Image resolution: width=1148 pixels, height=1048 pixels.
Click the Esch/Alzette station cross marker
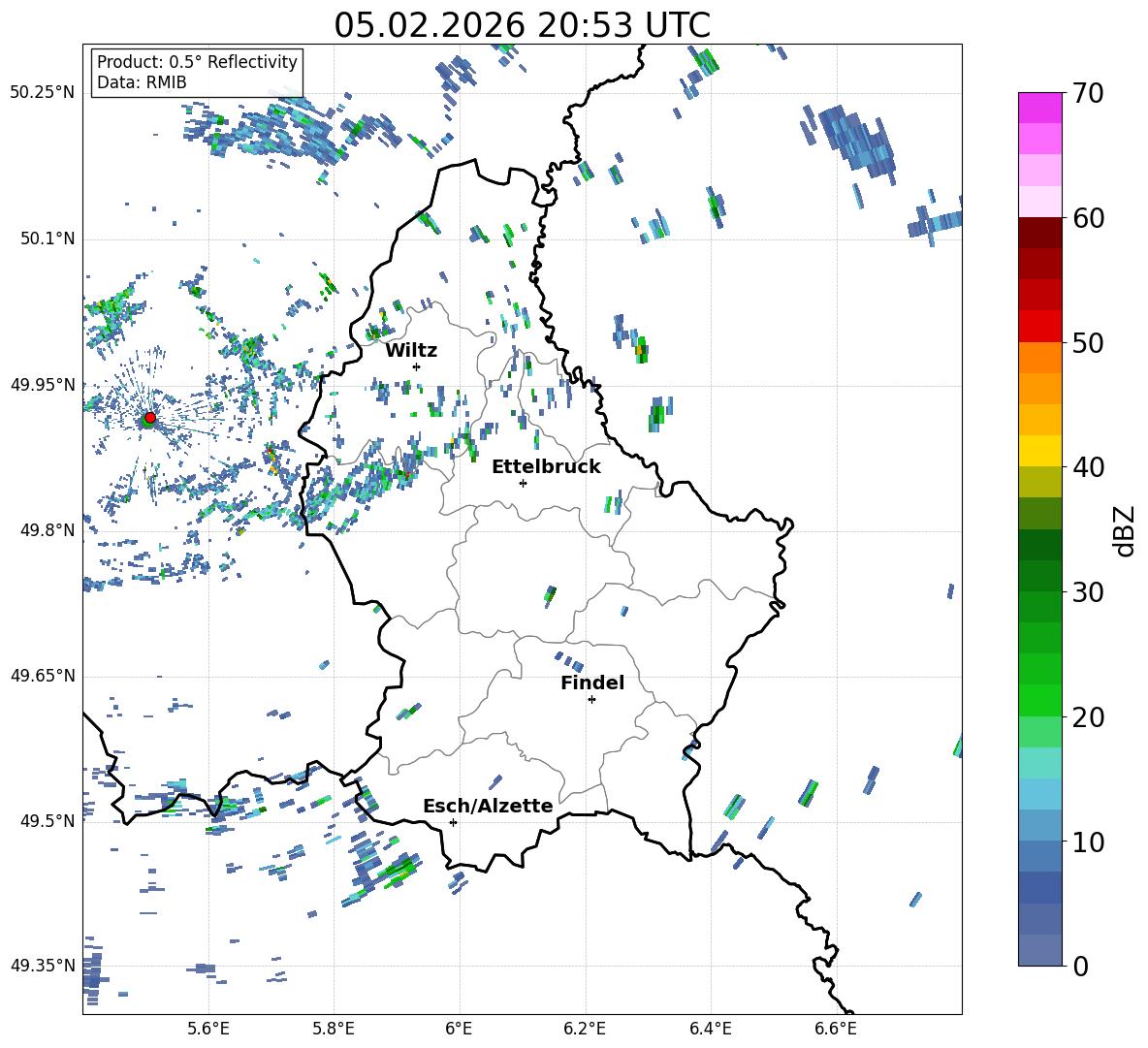(453, 822)
